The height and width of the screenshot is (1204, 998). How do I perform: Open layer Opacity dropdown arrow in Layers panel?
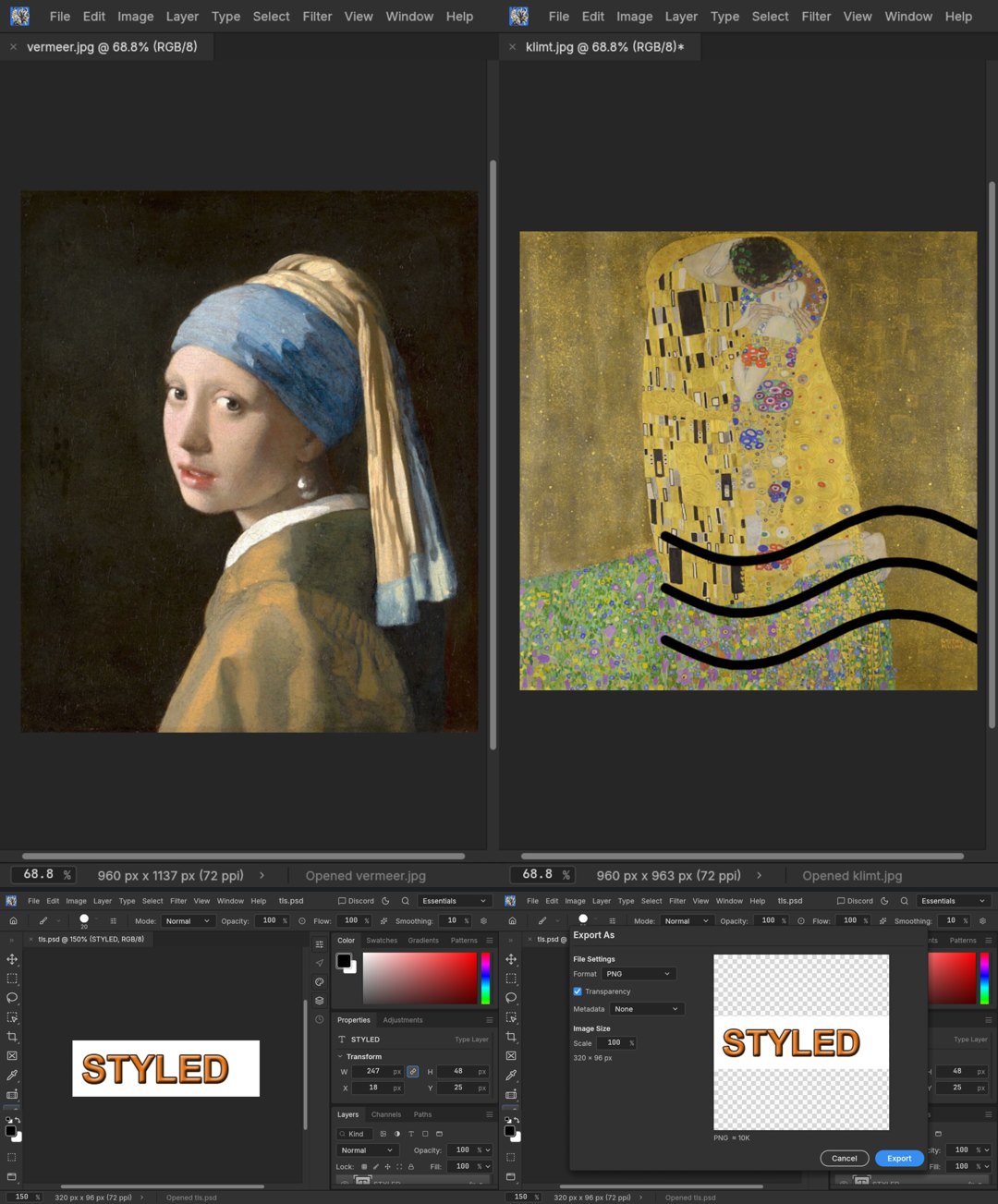coord(488,1150)
